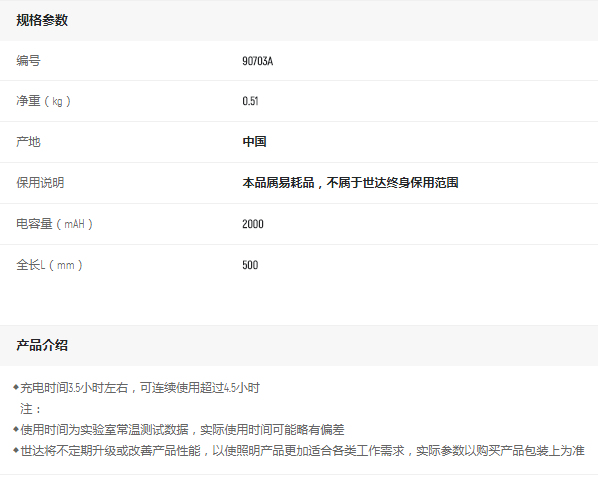Click the 保用说明 row label
598x484 pixels.
coord(40,183)
